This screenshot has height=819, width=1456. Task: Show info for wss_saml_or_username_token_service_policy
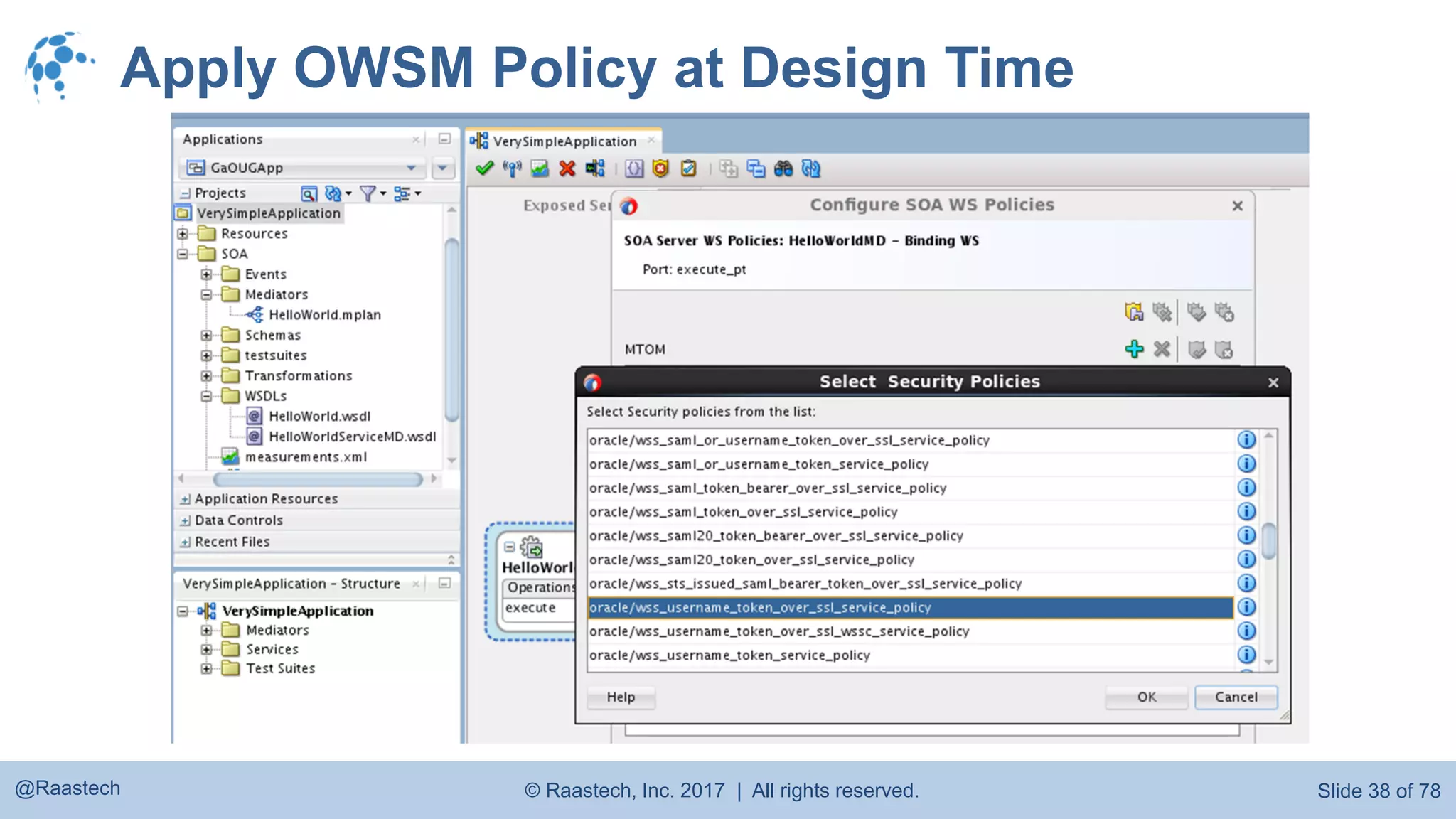(x=1246, y=464)
